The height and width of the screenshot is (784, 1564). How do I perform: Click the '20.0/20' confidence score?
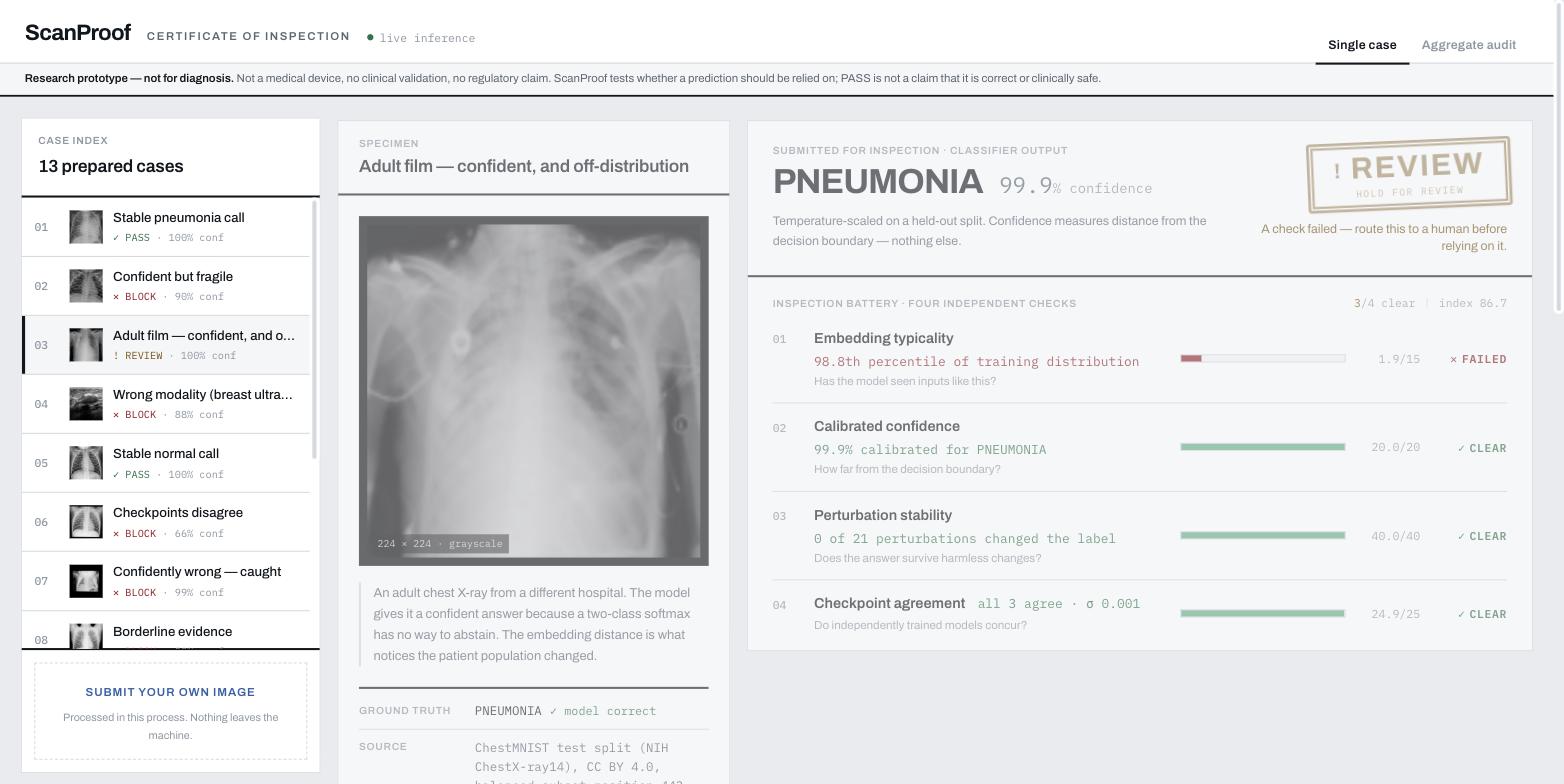[1395, 448]
